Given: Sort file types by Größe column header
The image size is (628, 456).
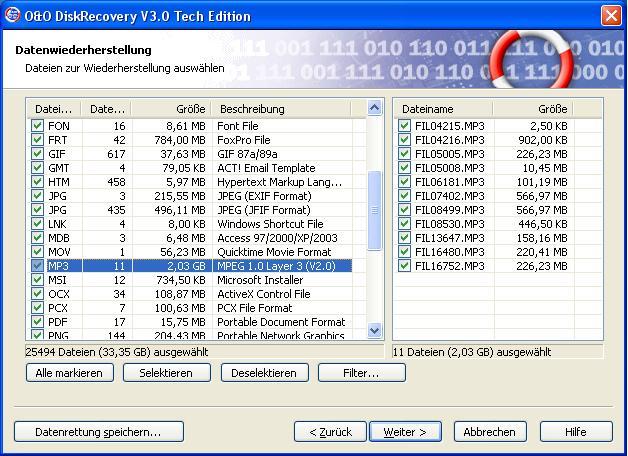Looking at the screenshot, I should click(x=172, y=109).
